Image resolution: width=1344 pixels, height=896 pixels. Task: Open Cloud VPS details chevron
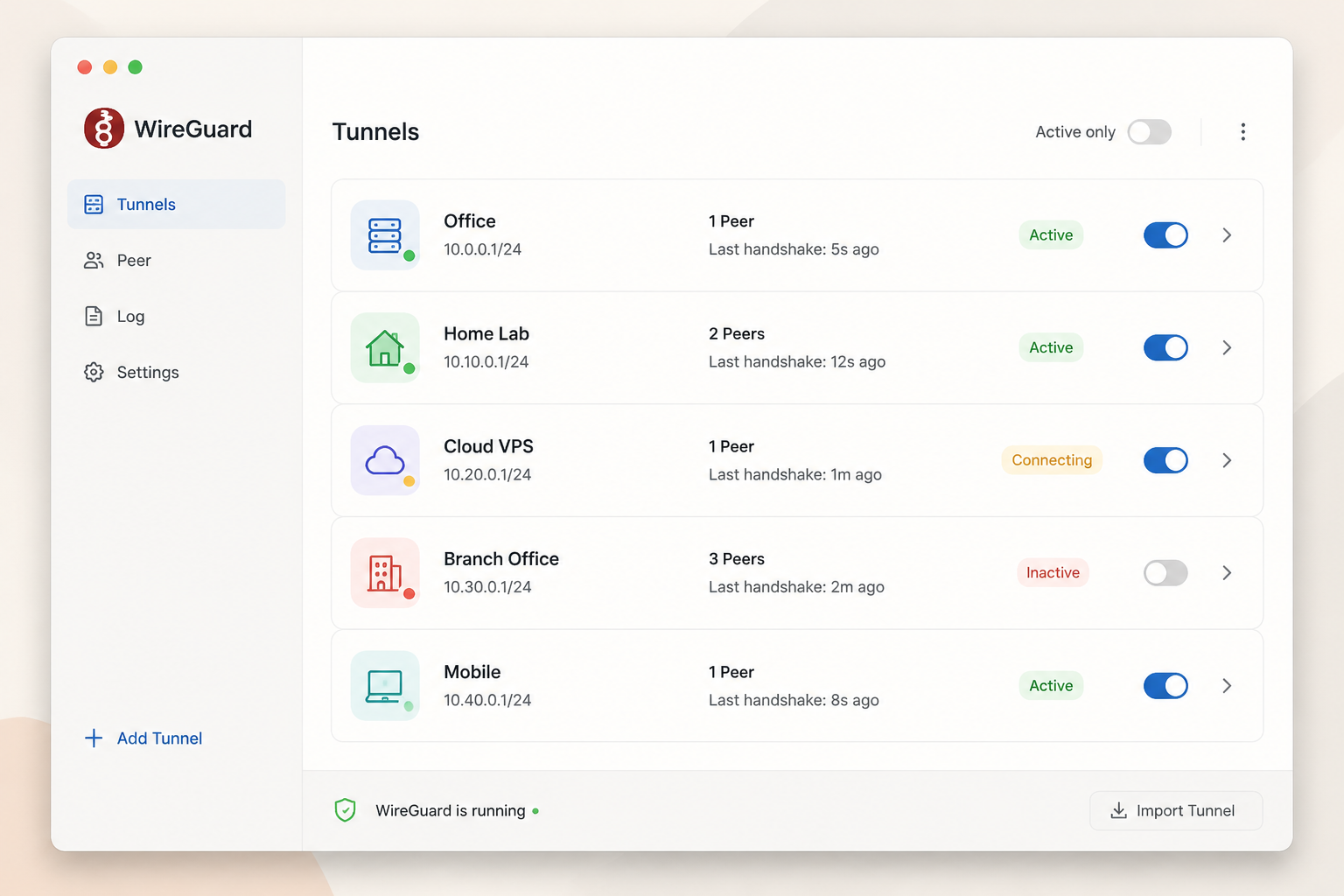tap(1227, 460)
